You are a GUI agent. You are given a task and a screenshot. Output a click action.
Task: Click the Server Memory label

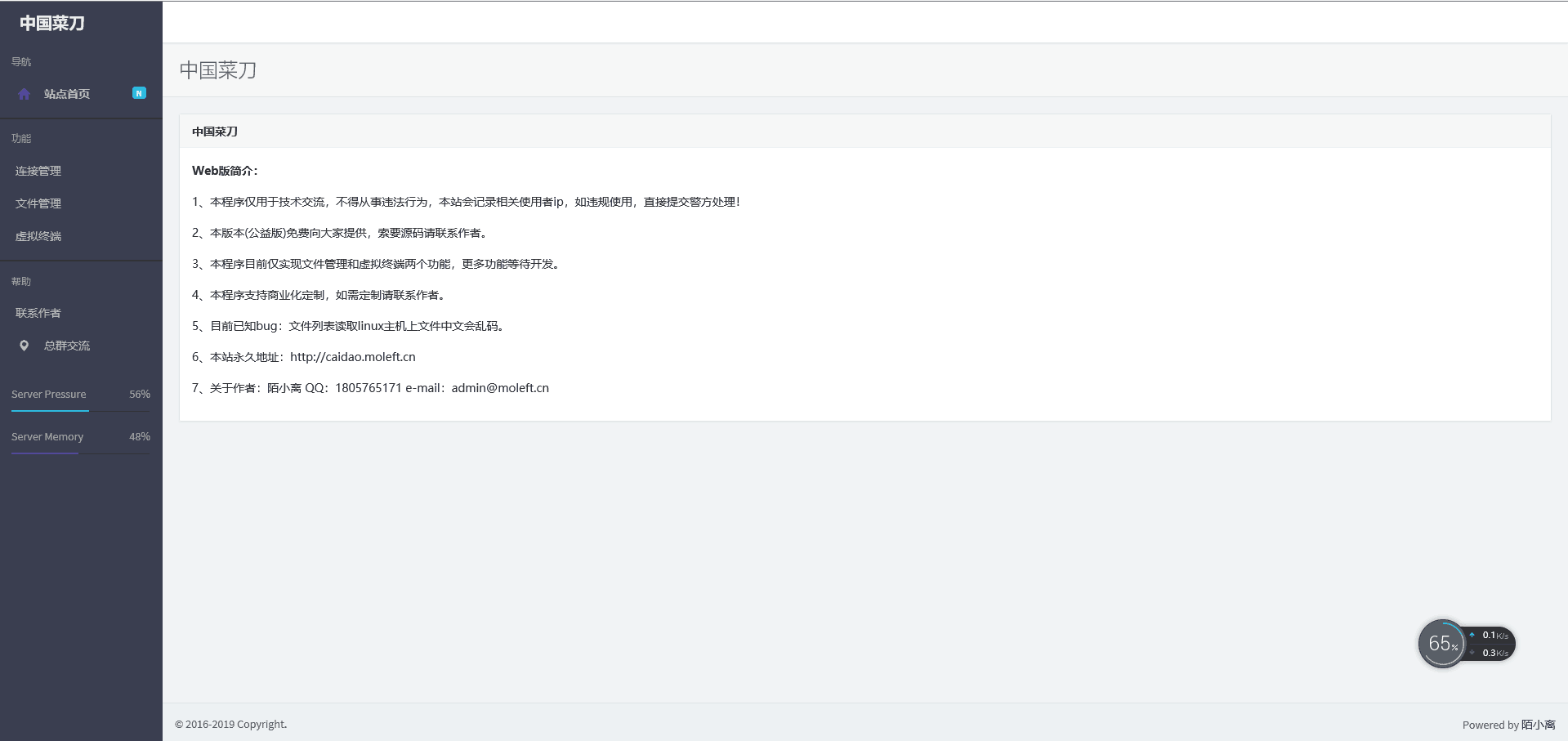click(x=47, y=436)
